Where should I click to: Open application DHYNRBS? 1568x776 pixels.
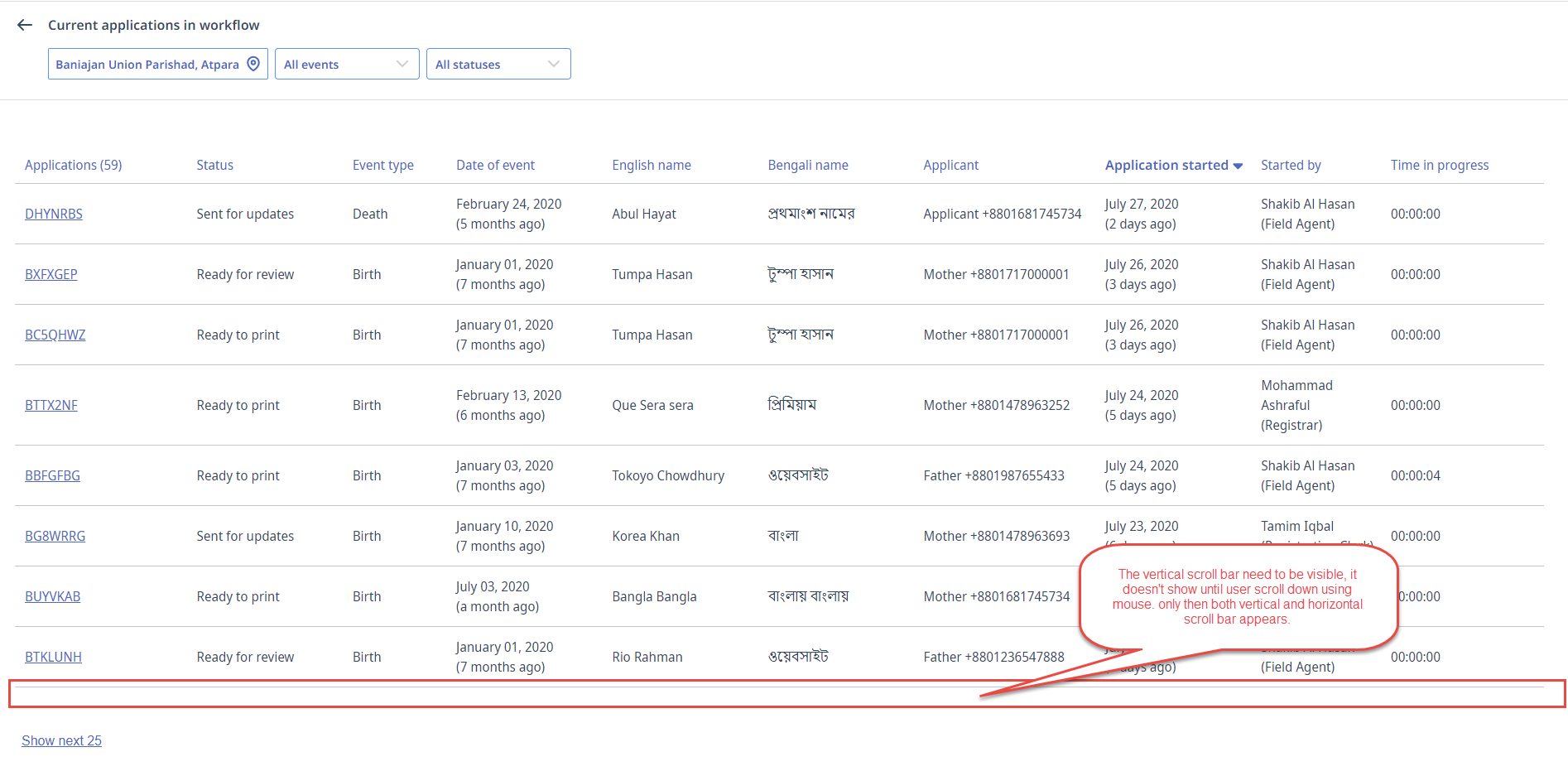(53, 213)
